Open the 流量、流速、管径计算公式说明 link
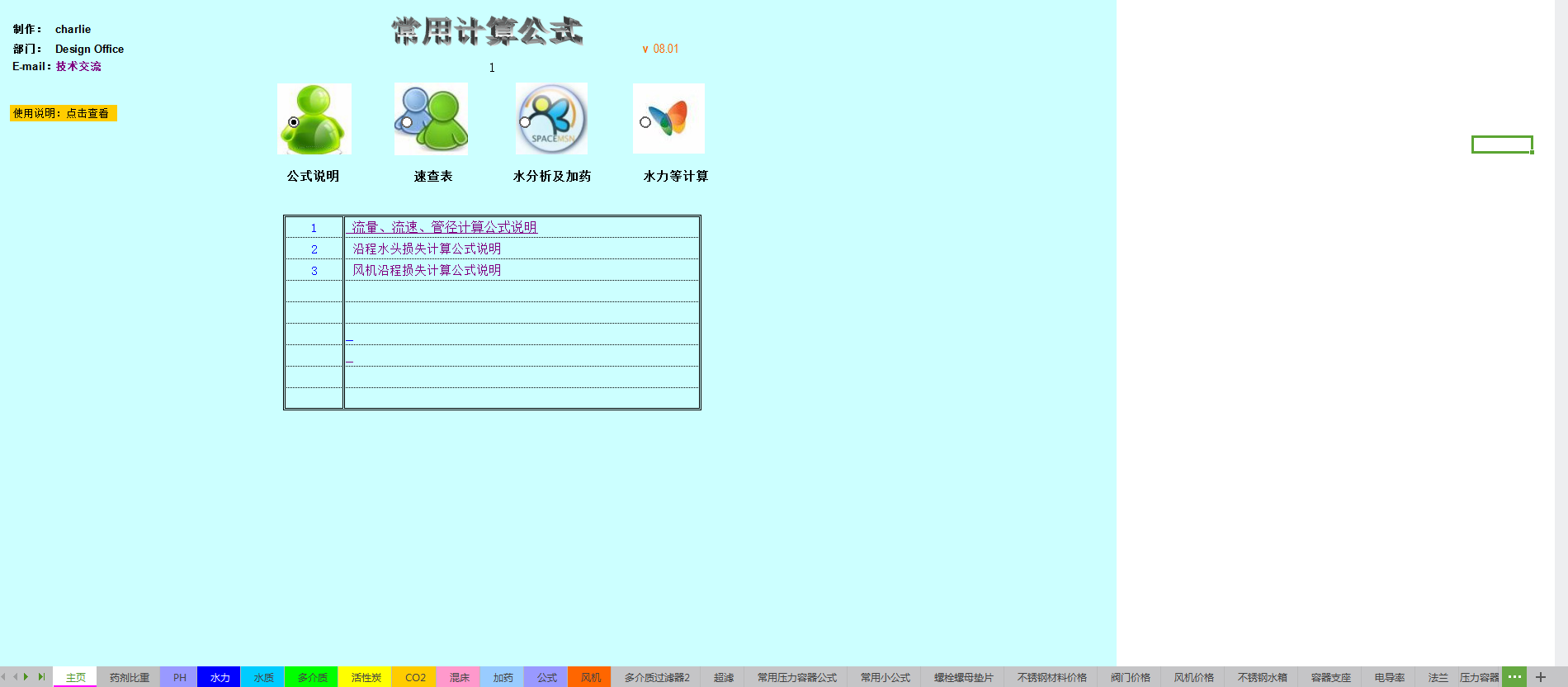 click(x=444, y=227)
